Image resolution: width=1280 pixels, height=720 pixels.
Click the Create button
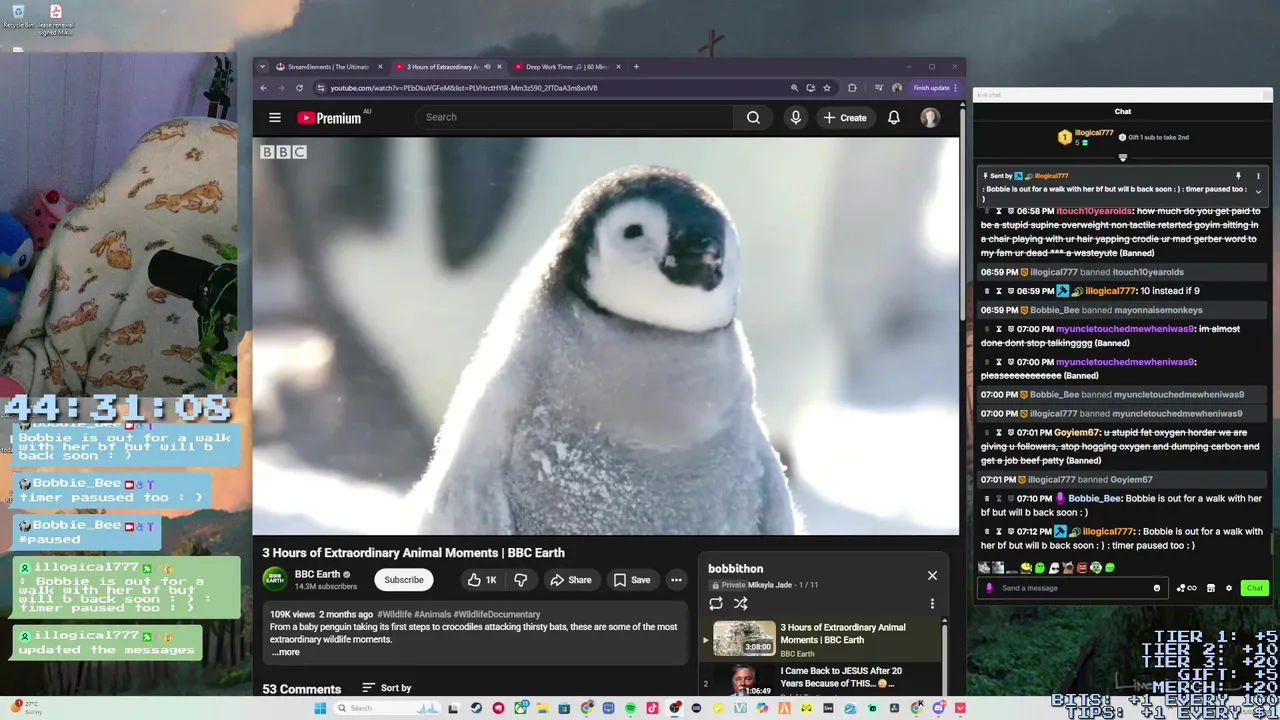point(845,117)
